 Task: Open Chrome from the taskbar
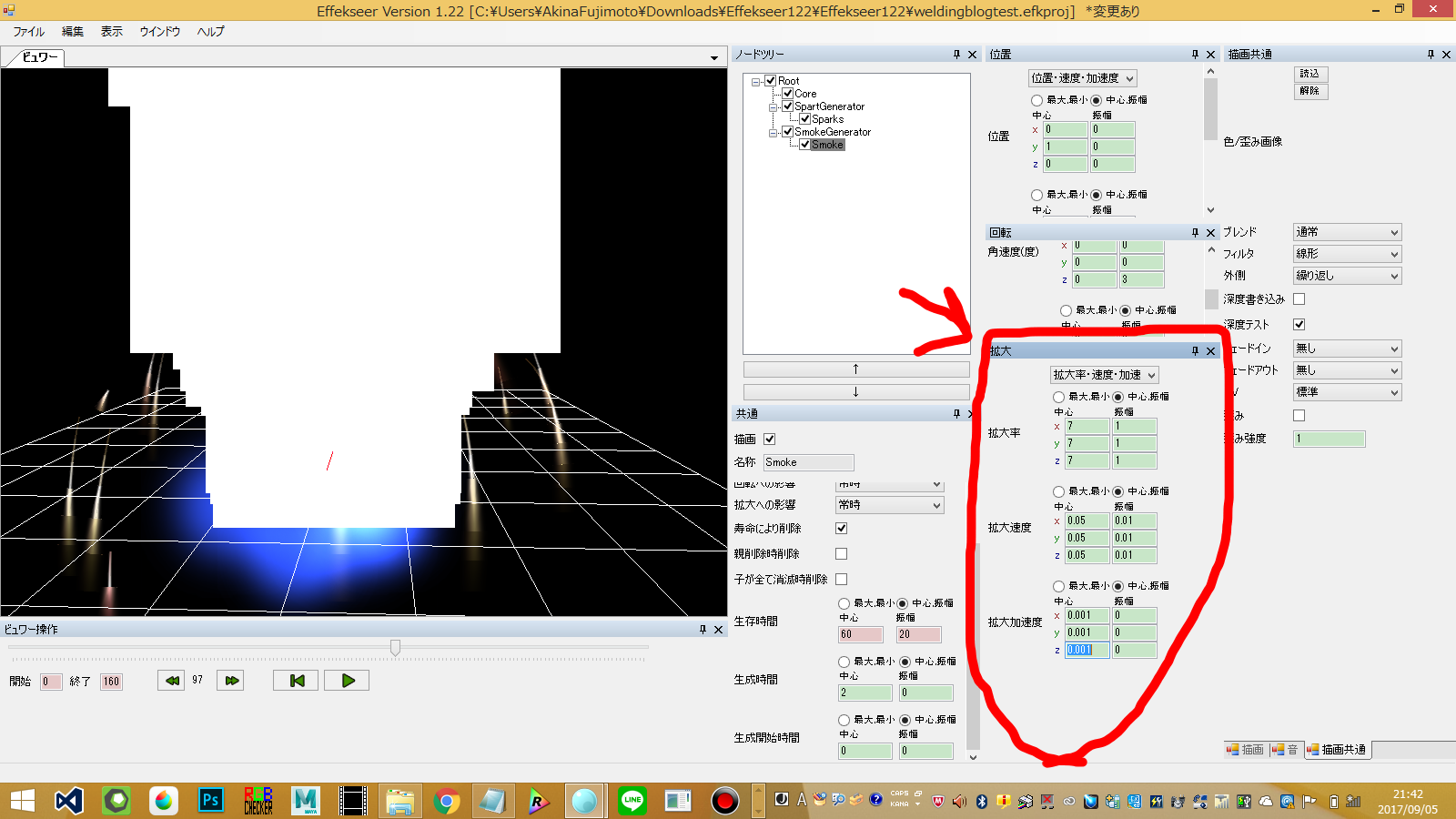pyautogui.click(x=446, y=801)
